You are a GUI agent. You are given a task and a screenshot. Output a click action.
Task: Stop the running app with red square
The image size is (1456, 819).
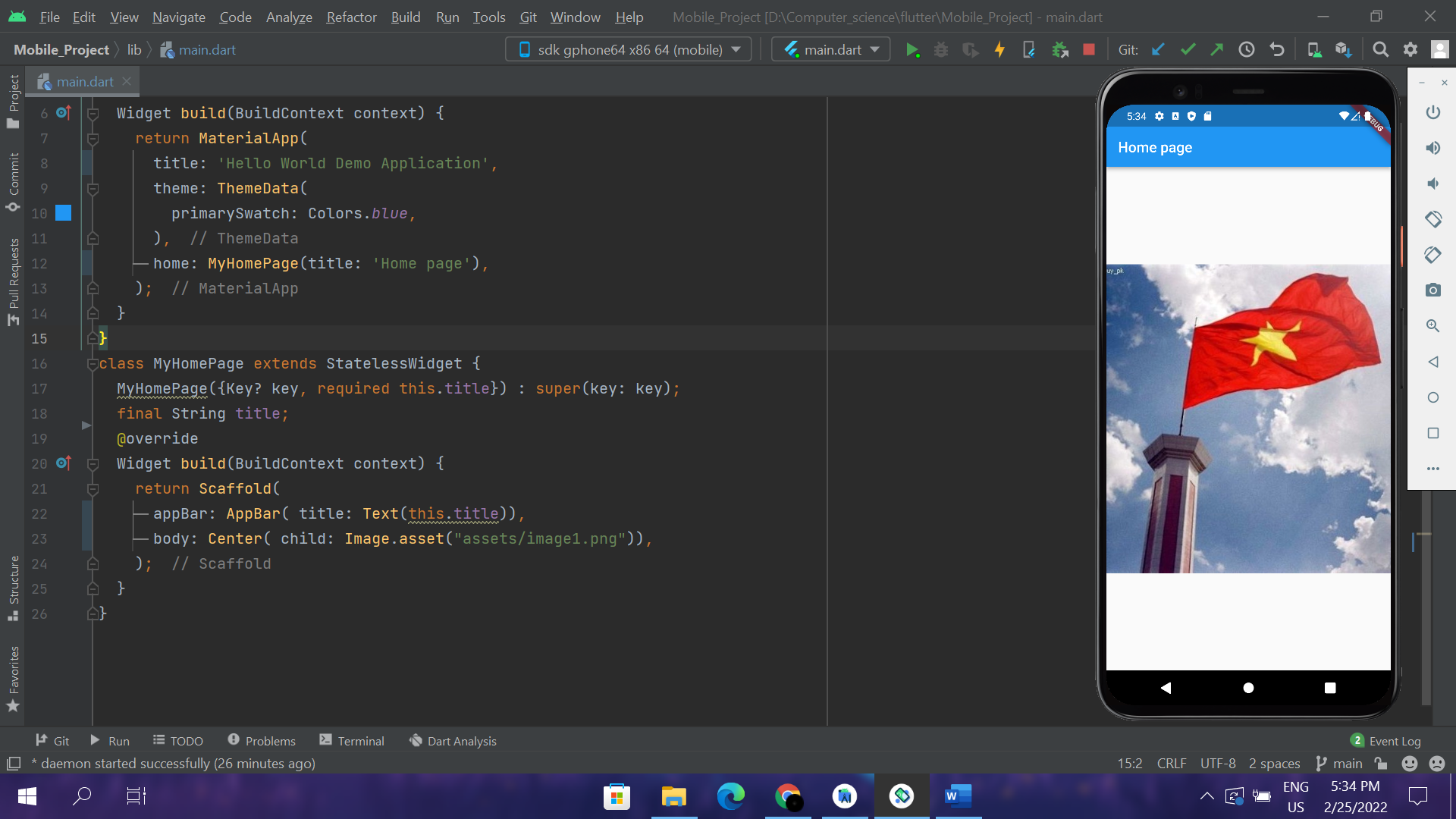click(1089, 50)
